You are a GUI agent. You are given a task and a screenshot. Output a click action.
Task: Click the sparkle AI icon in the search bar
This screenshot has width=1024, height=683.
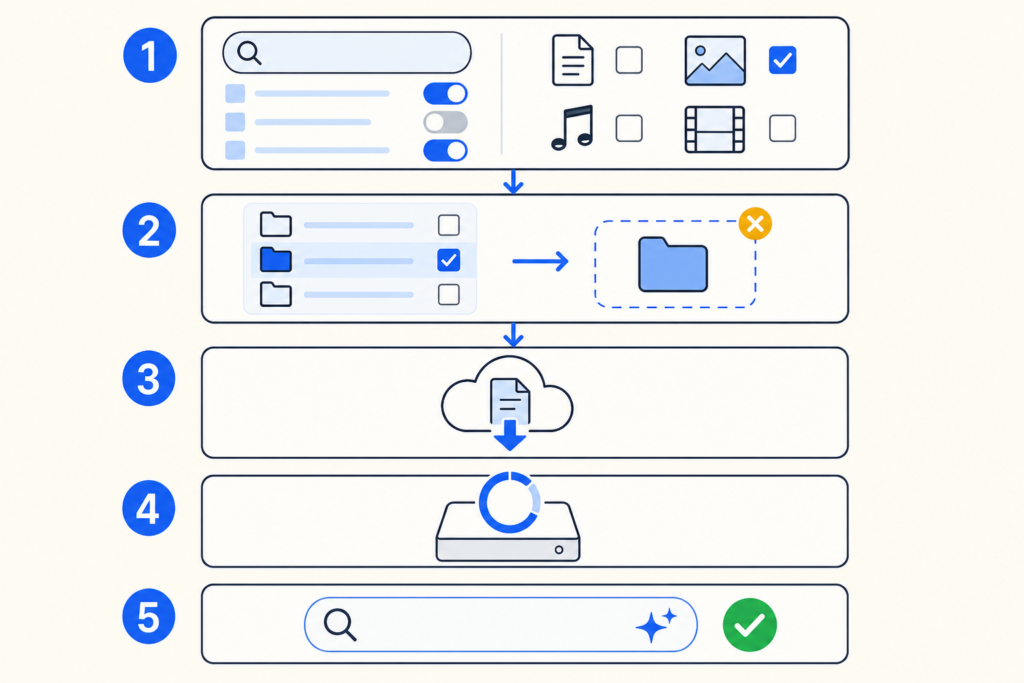pyautogui.click(x=656, y=625)
